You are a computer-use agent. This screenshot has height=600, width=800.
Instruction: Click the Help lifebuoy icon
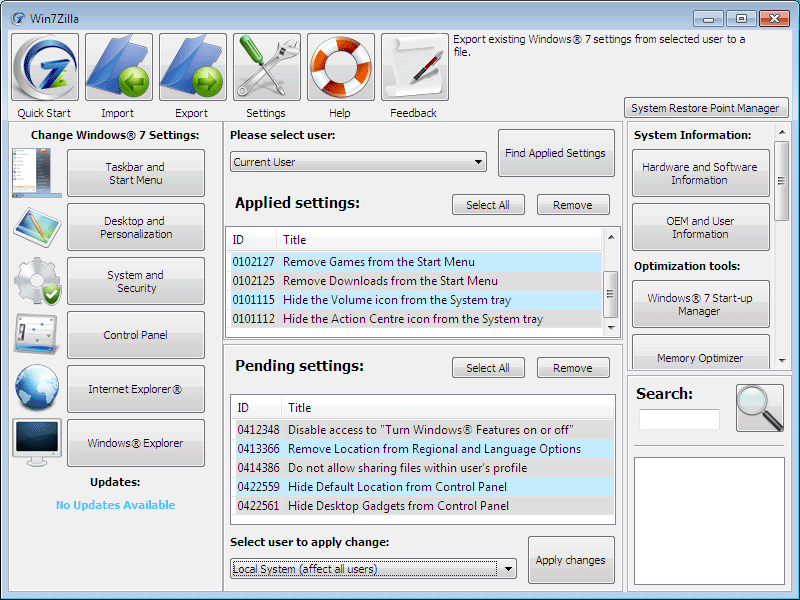tap(341, 67)
